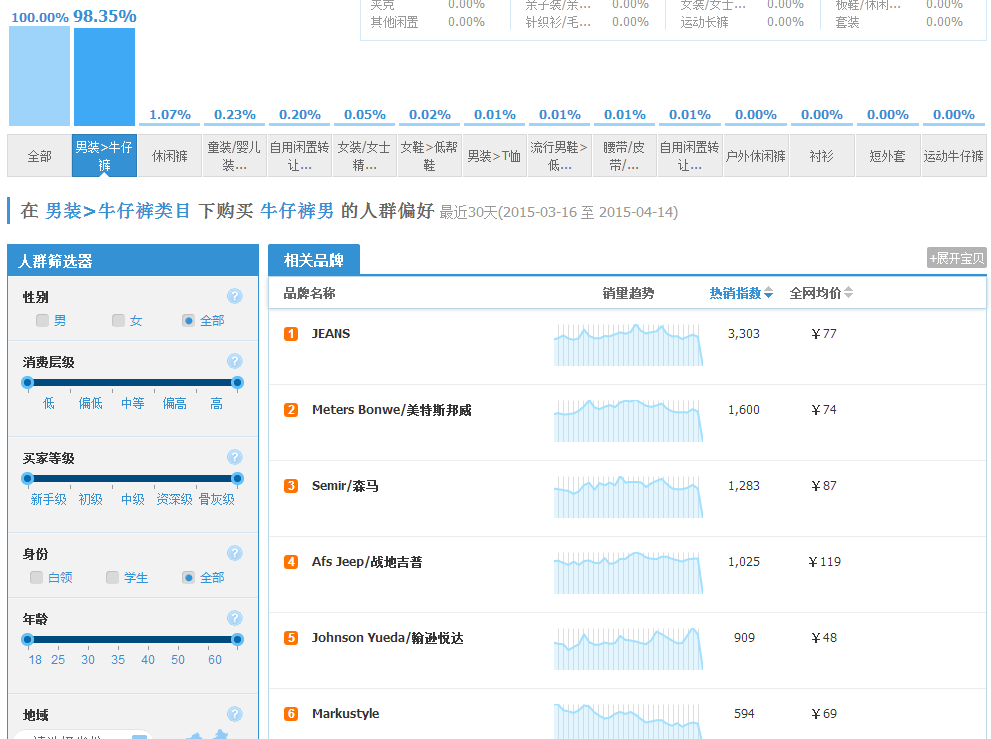Expand items with the +展开宝贝 button

click(x=957, y=258)
